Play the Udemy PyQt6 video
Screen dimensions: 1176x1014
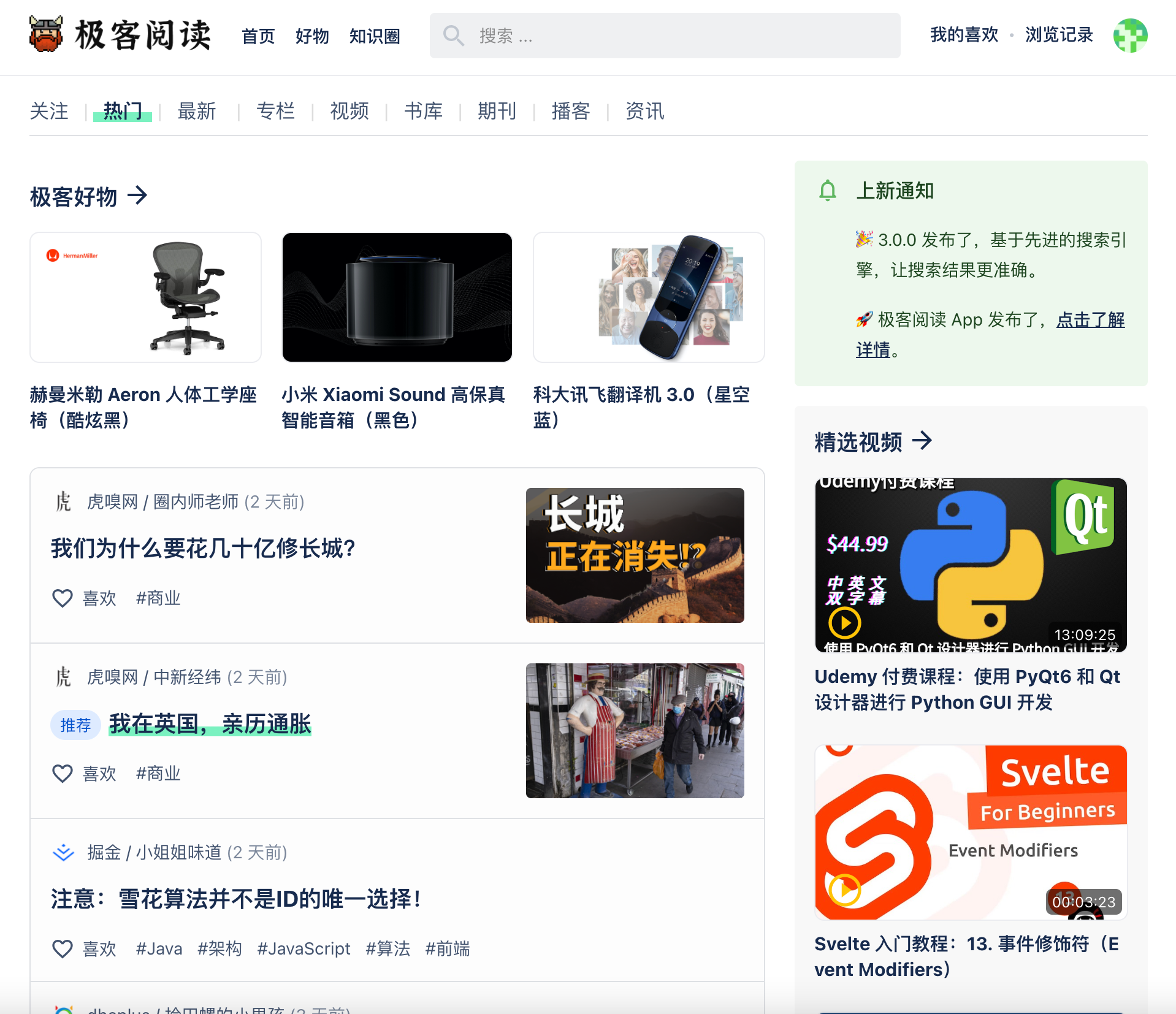[845, 623]
